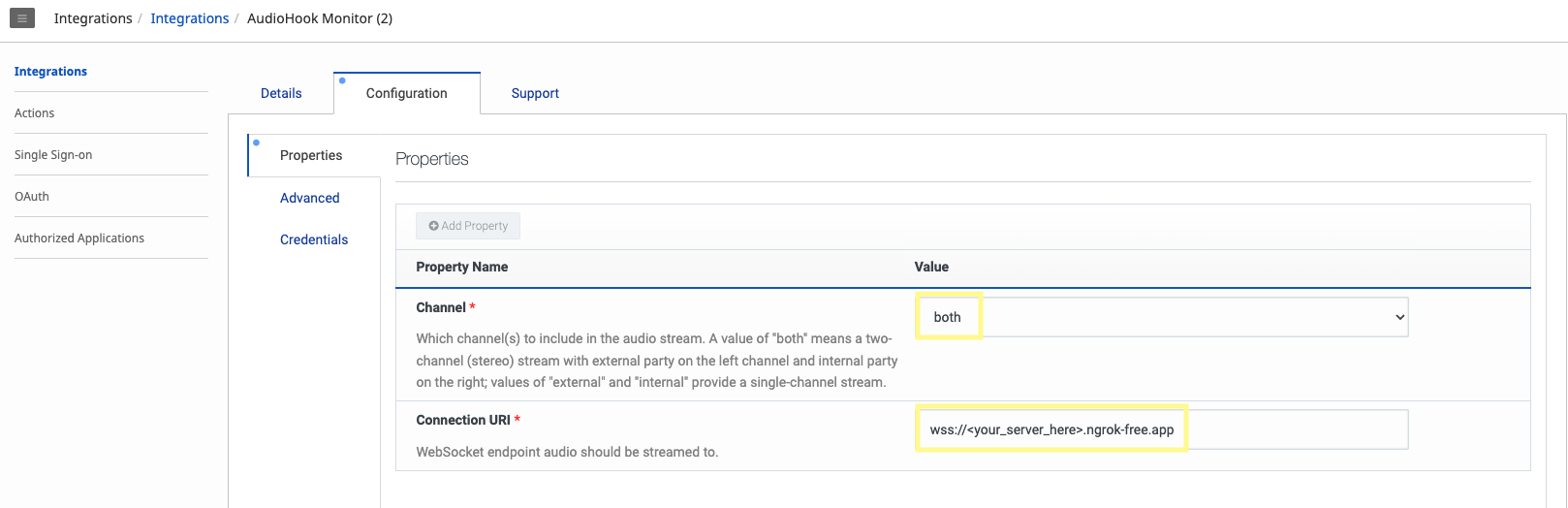Viewport: 1568px width, 508px height.
Task: Open Integrations in the left sidebar
Action: point(50,72)
